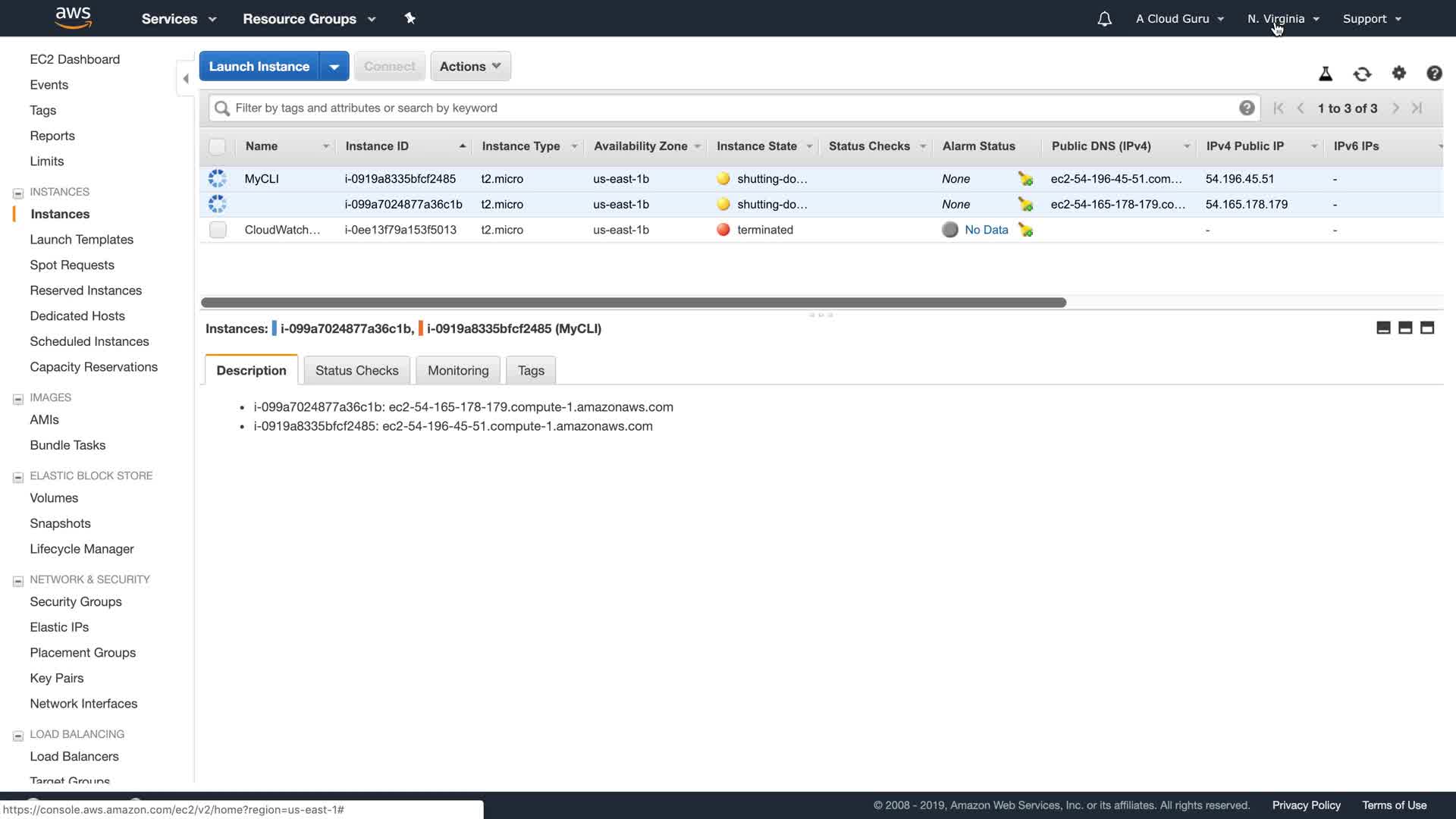Click the No Data alarm link

[986, 230]
